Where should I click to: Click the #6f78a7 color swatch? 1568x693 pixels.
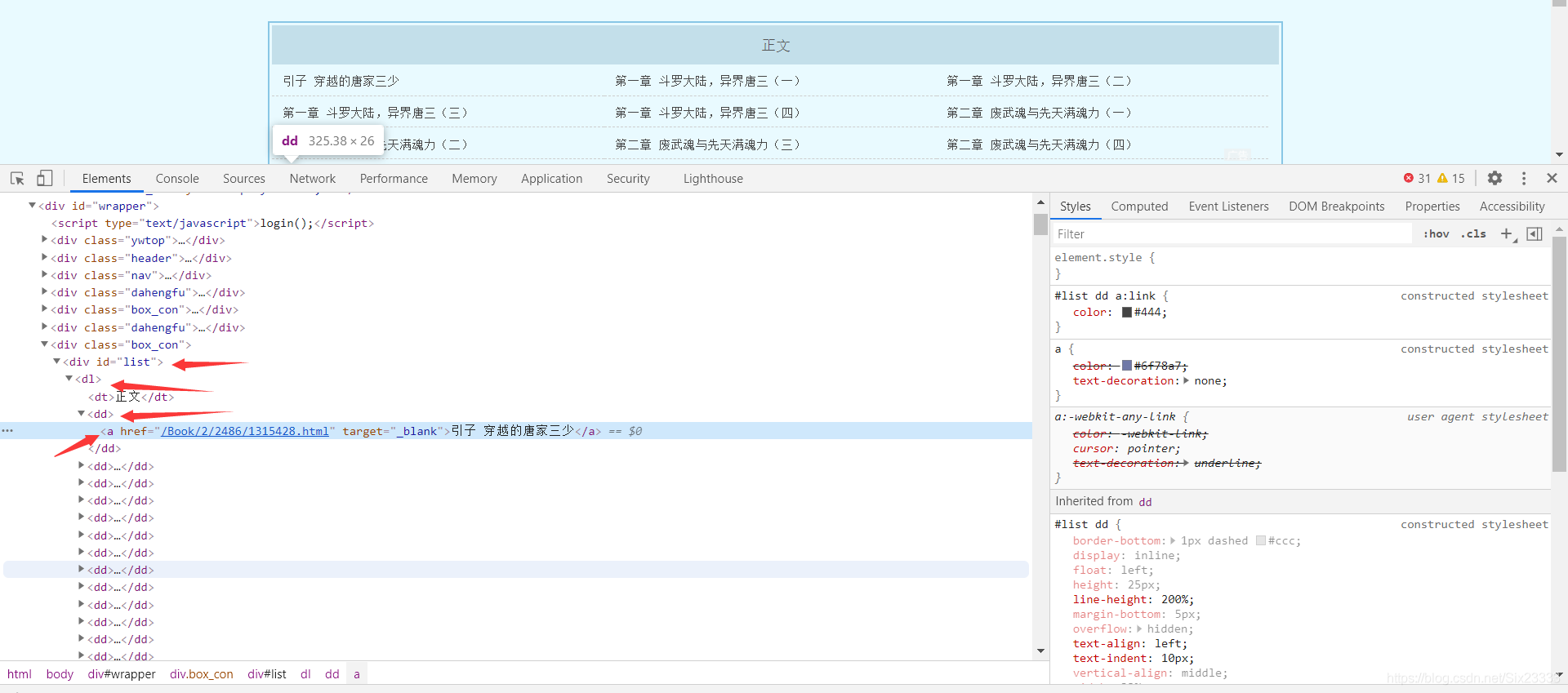[1127, 366]
